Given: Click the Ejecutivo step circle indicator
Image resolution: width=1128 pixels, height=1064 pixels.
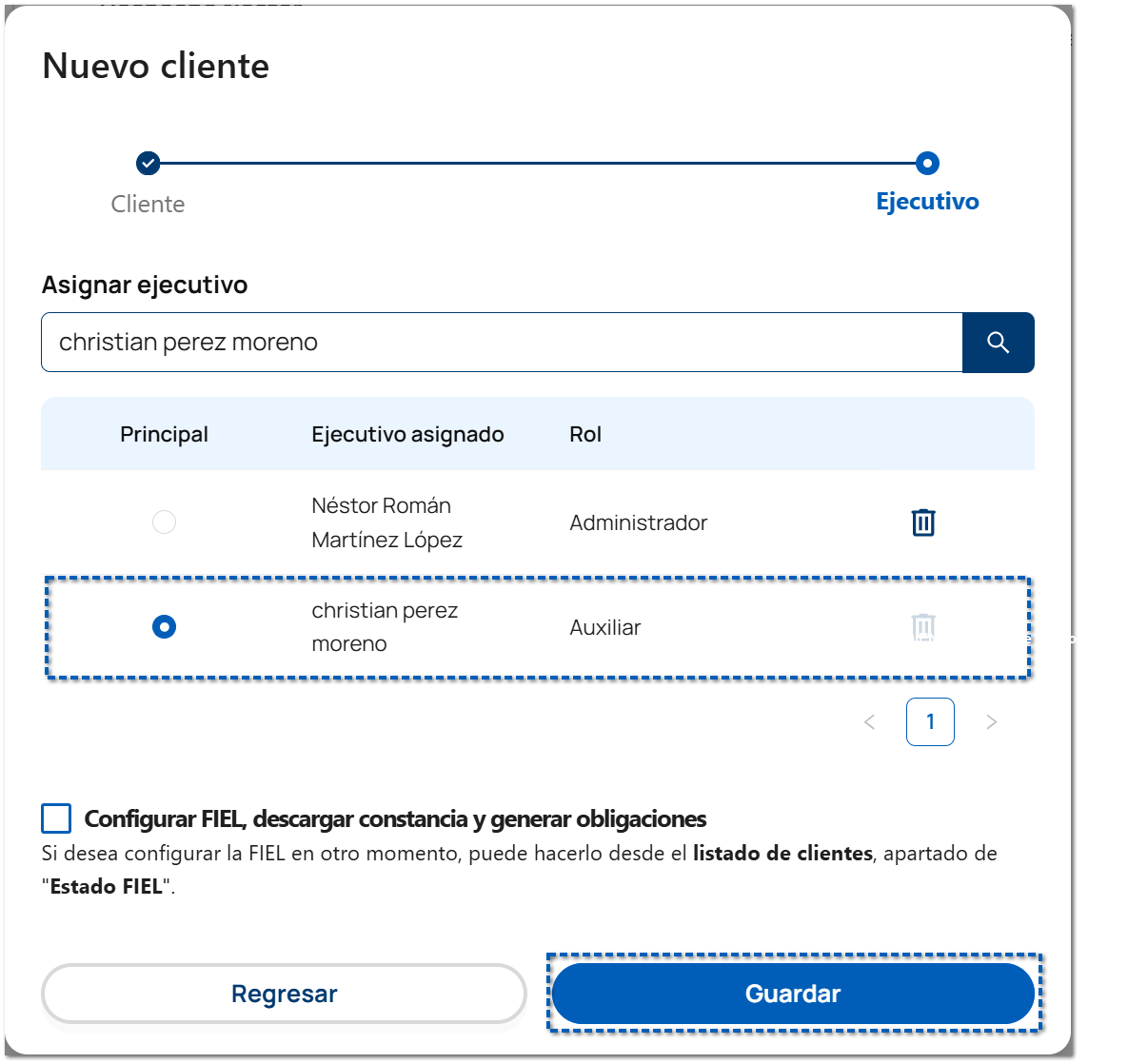Looking at the screenshot, I should 927,164.
